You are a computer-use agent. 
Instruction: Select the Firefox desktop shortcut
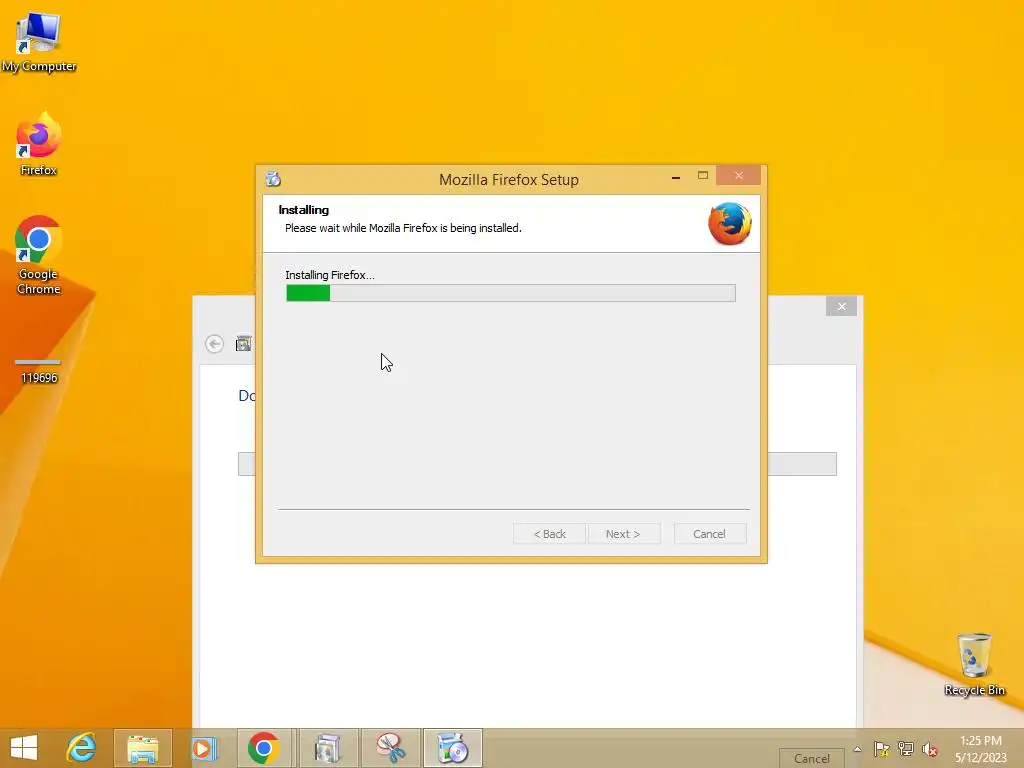[39, 144]
